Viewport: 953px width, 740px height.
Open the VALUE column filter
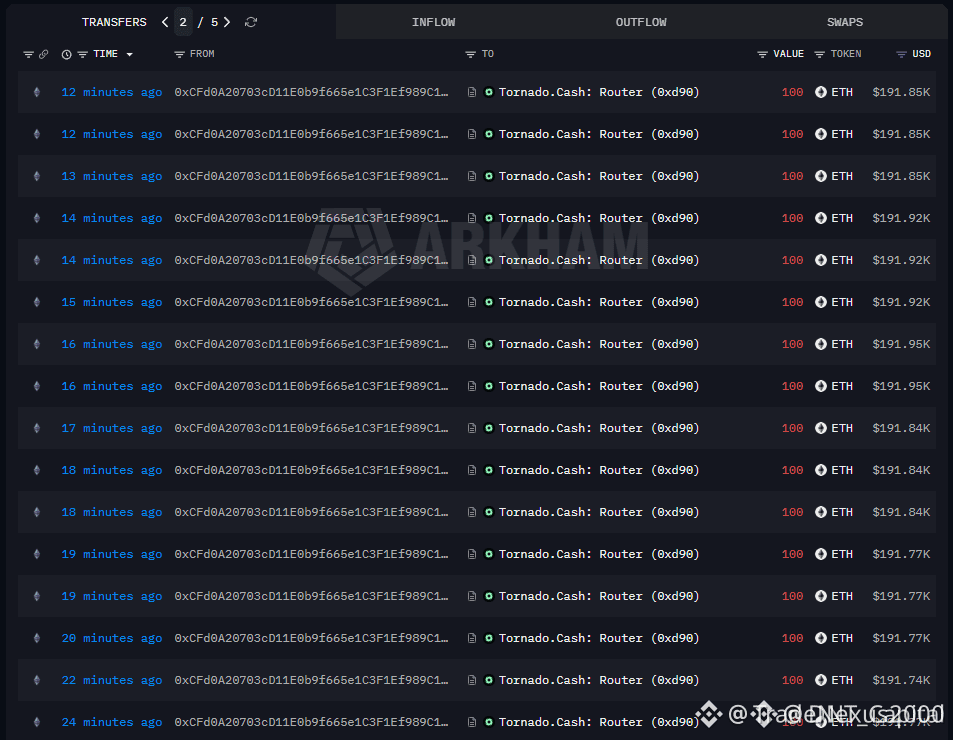[762, 55]
